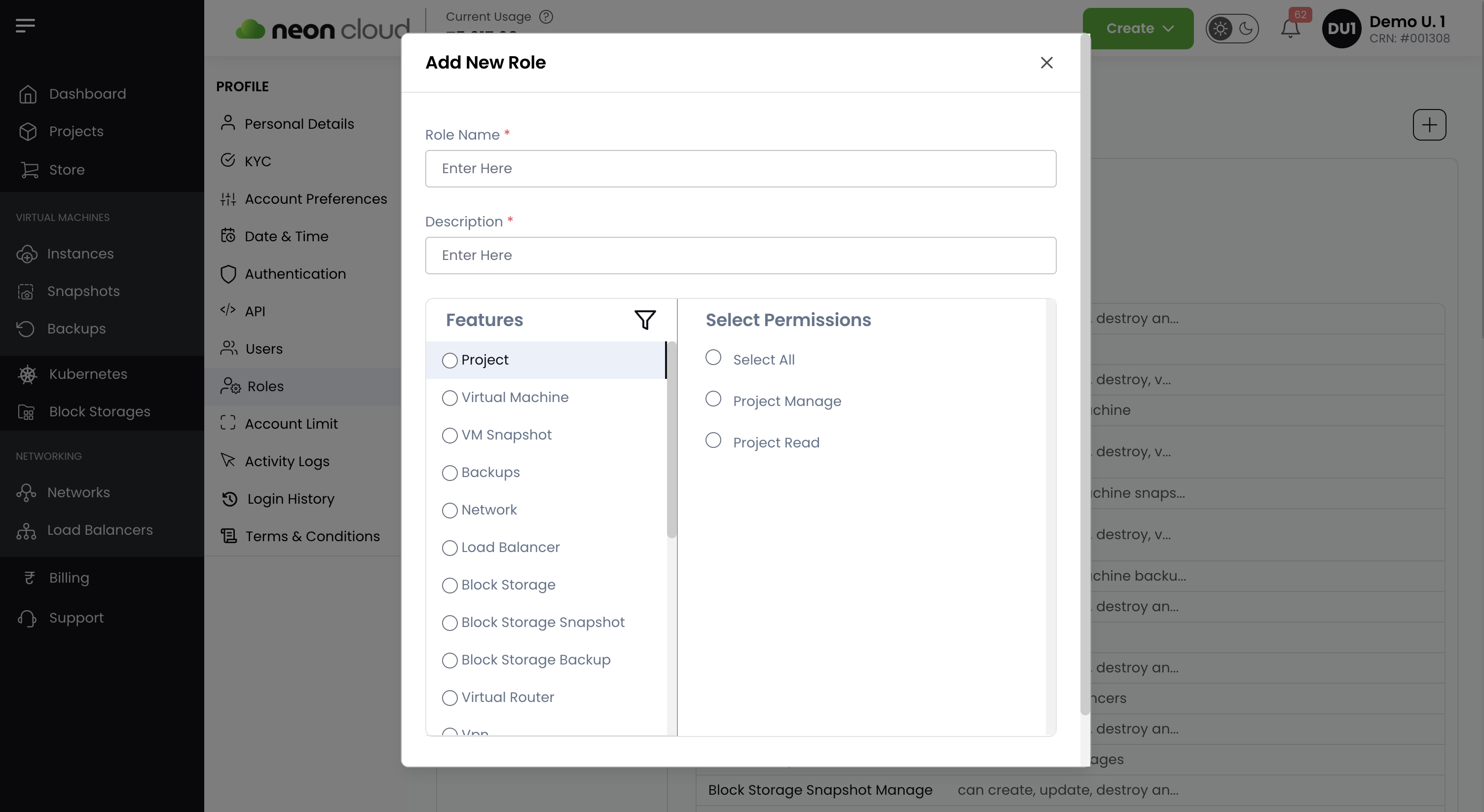The image size is (1484, 812).
Task: Open Authentication in the profile menu
Action: 295,274
